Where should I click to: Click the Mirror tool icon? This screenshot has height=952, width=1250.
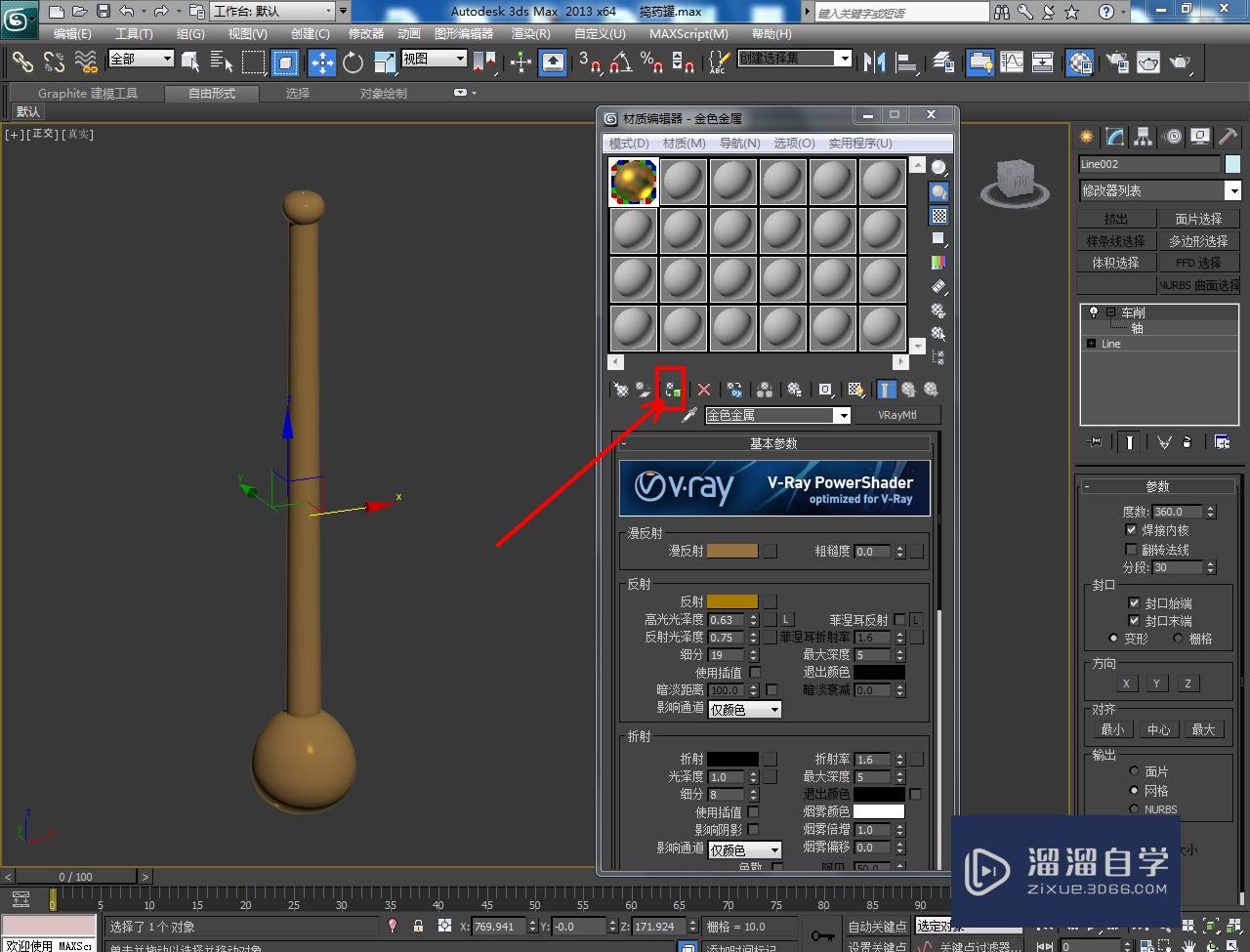tap(875, 62)
